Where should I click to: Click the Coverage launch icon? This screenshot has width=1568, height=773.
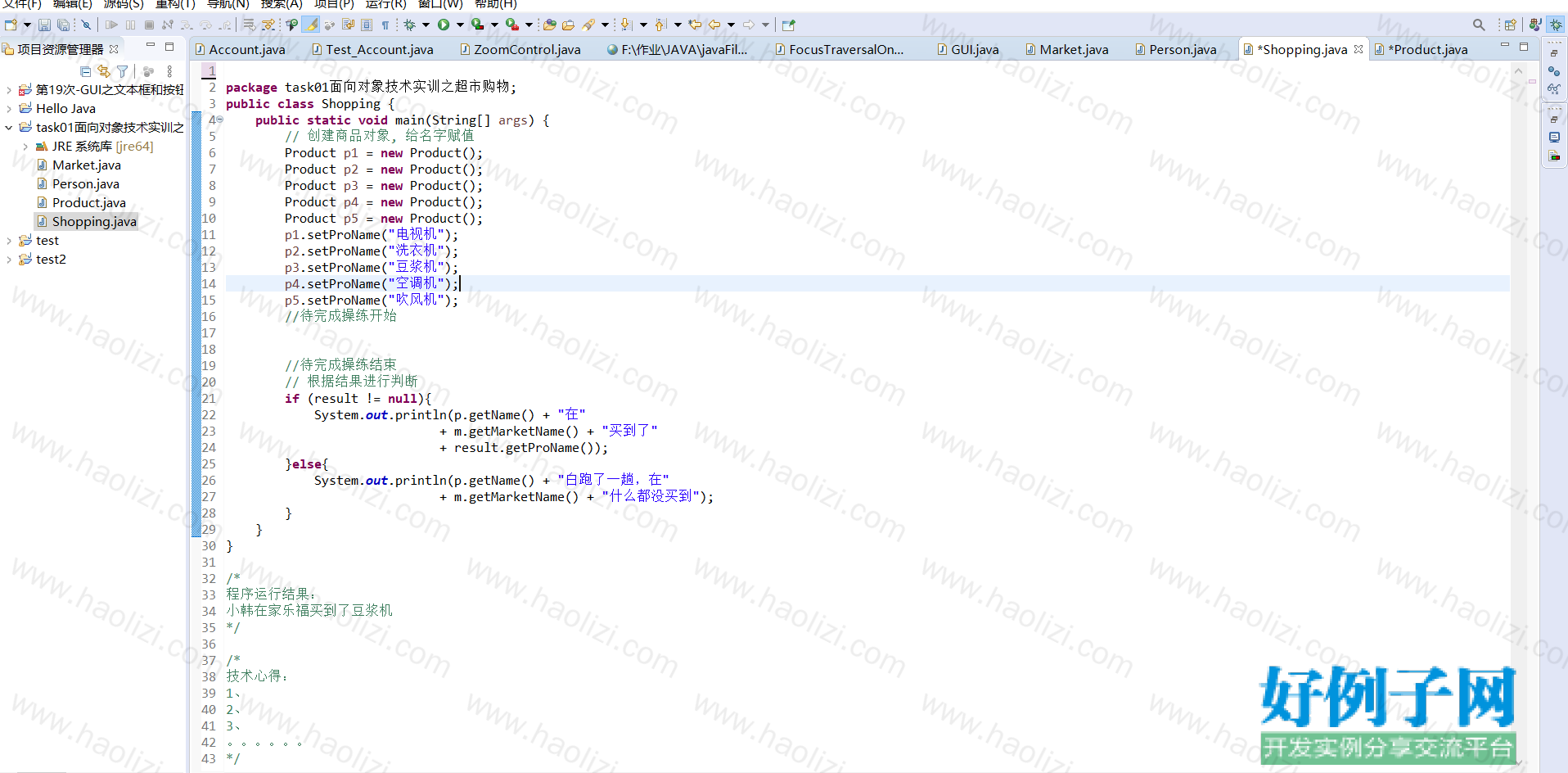tap(477, 25)
